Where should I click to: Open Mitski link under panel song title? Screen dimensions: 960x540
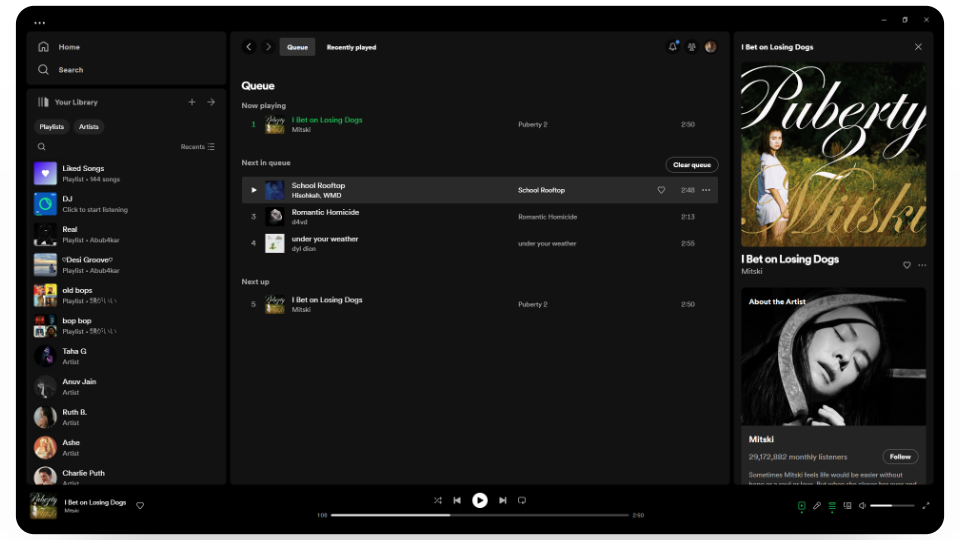(751, 271)
